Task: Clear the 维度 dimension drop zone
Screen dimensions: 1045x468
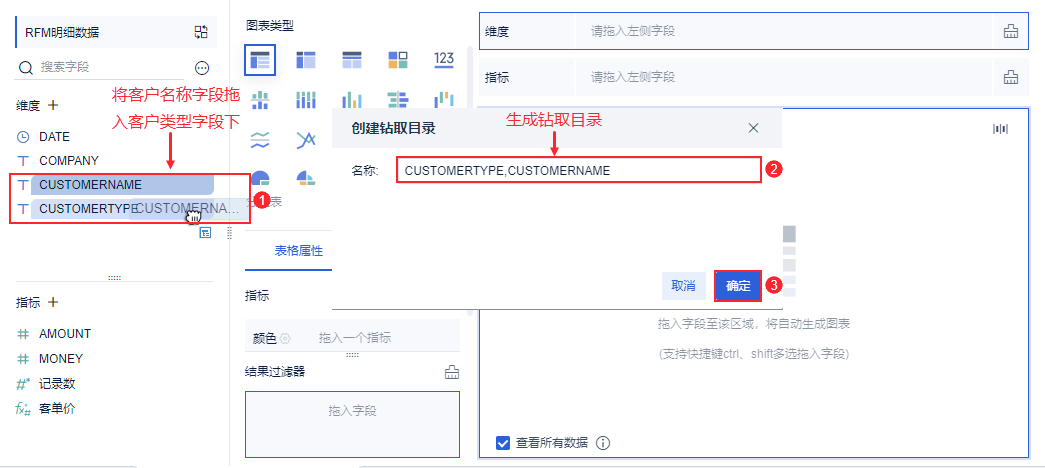Action: [x=1010, y=32]
